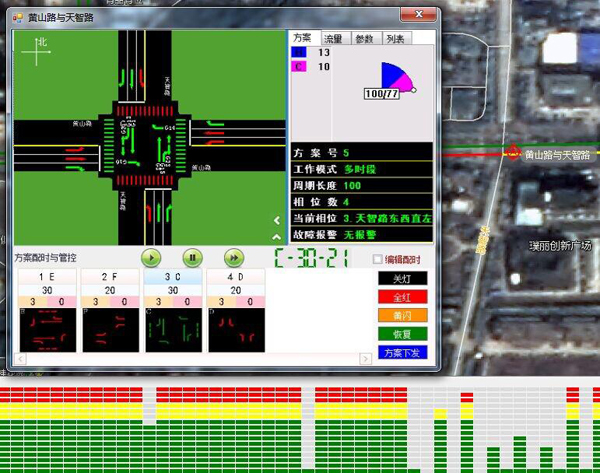Select phase 4 D diagram thumbnail
Image resolution: width=600 pixels, height=473 pixels.
tap(236, 329)
